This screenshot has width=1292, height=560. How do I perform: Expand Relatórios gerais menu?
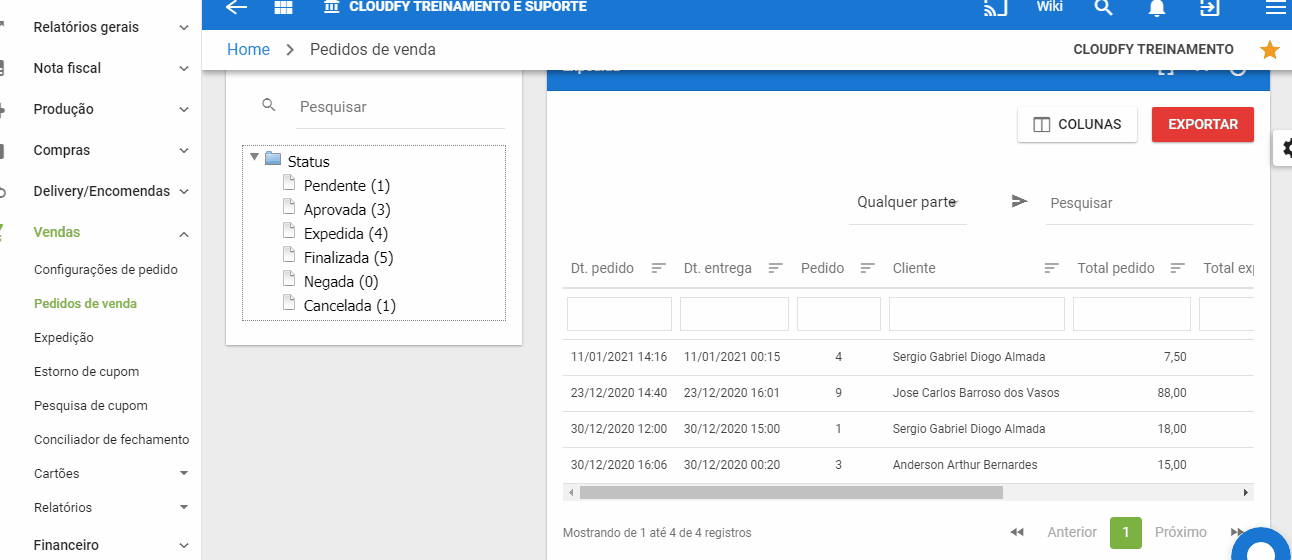184,28
